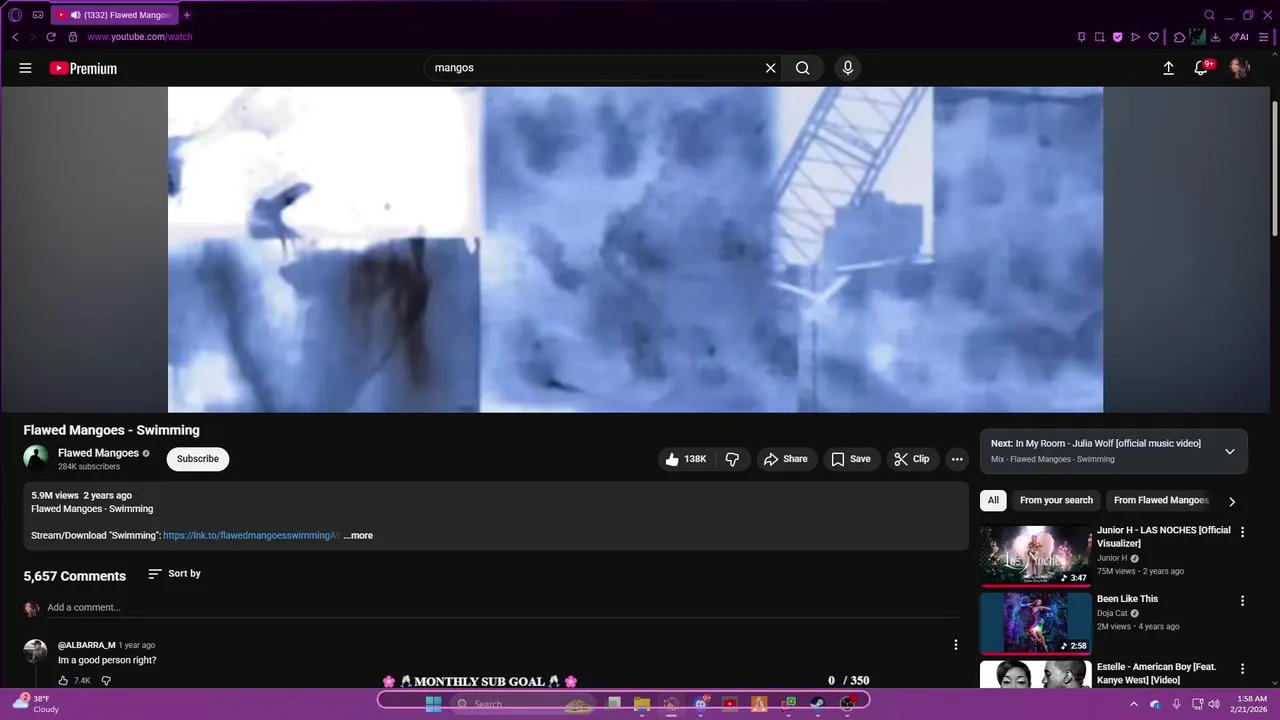Open File Explorer from taskbar
Screen dimensions: 1280x720
[642, 704]
